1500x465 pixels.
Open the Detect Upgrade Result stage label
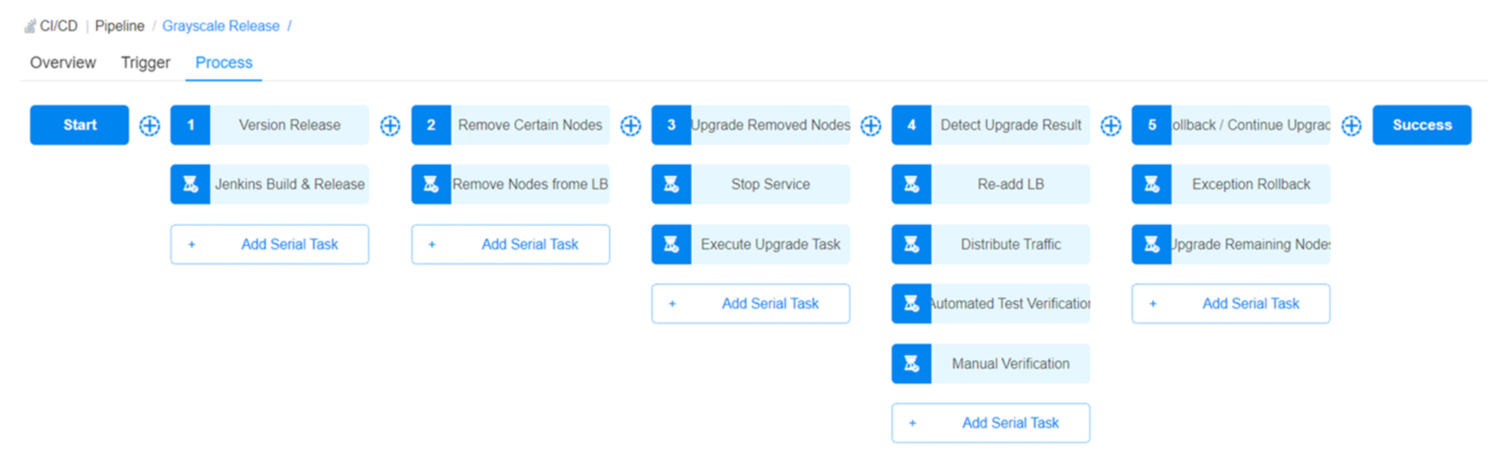coord(1011,125)
